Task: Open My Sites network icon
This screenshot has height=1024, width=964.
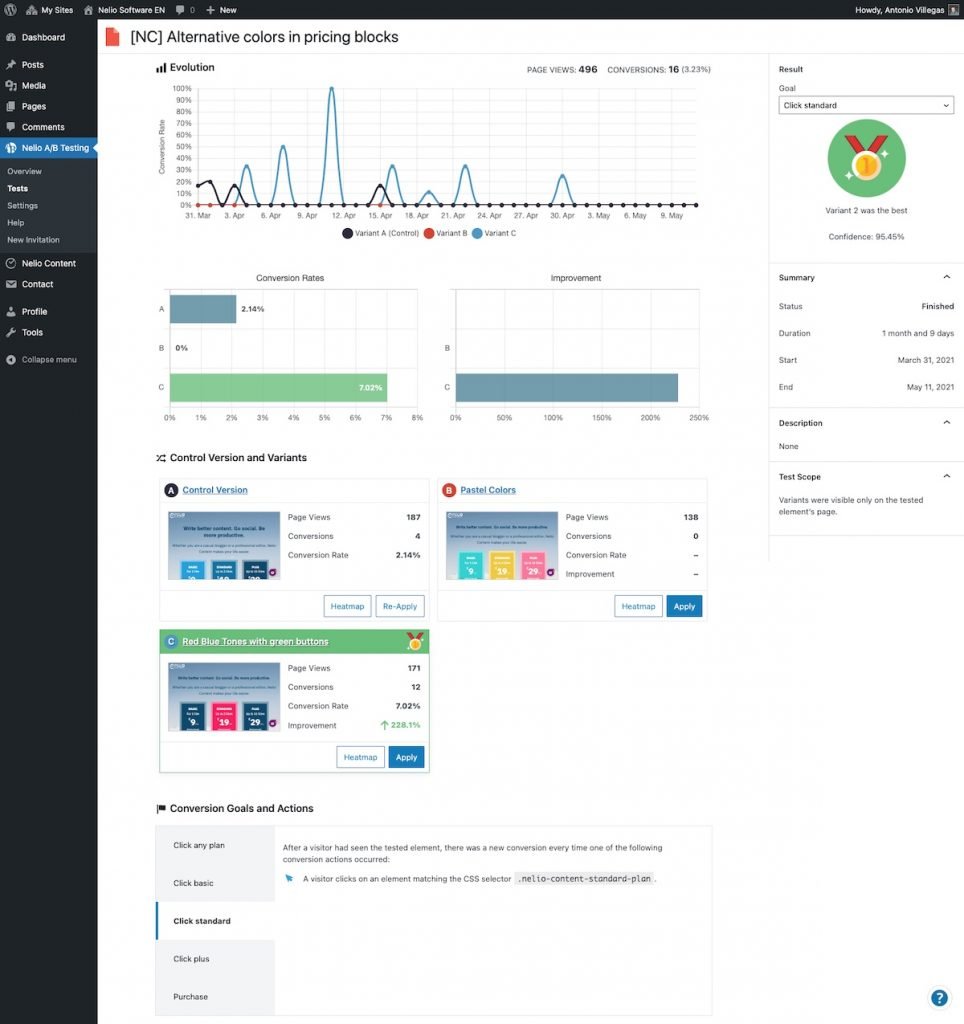Action: click(31, 10)
